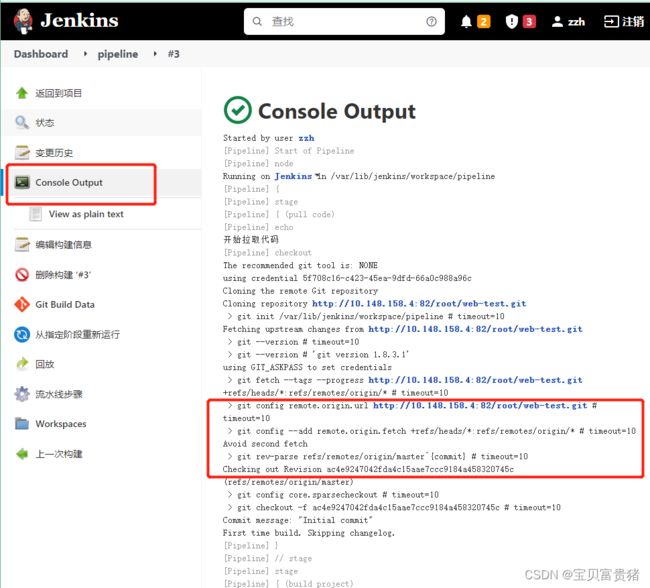The width and height of the screenshot is (650, 588).
Task: Open the 状态 sidebar item
Action: [x=45, y=123]
